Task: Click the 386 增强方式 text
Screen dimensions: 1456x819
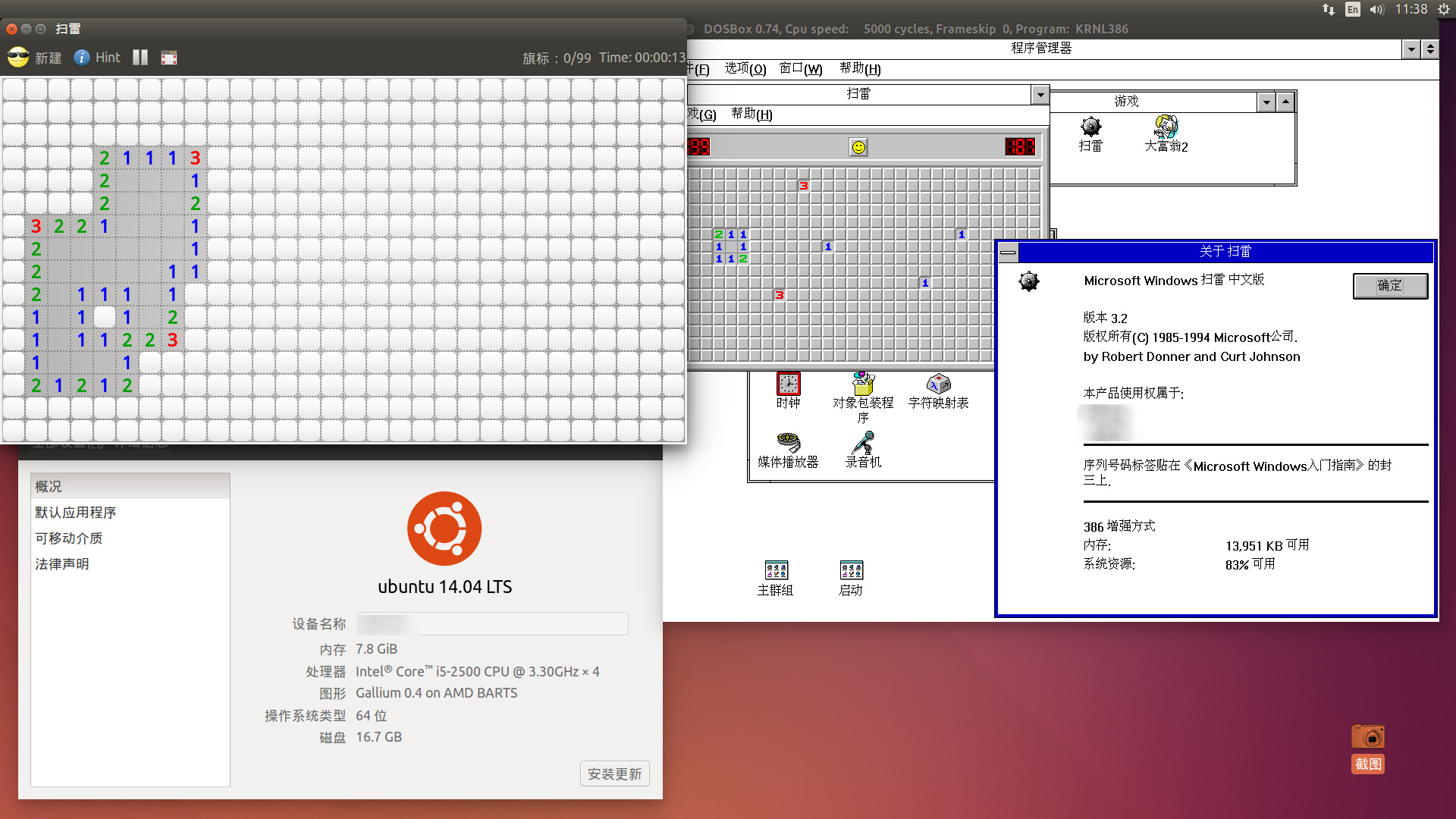Action: (1119, 526)
